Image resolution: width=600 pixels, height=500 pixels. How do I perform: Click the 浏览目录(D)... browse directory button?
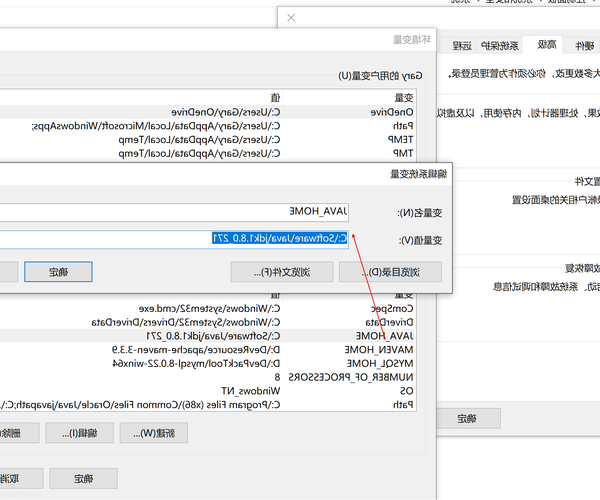tap(391, 272)
